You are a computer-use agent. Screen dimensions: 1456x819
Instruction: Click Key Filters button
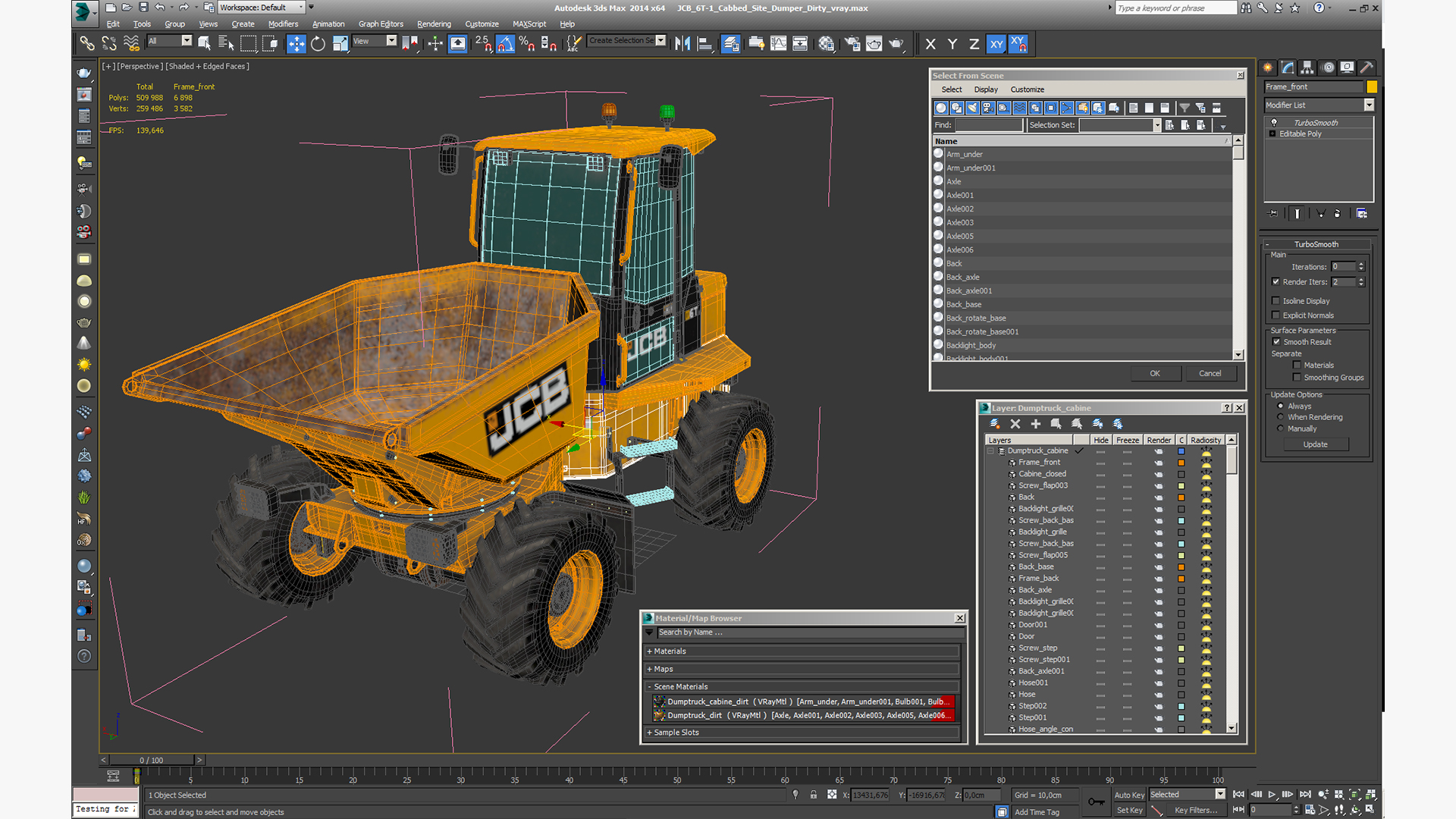coord(1196,810)
